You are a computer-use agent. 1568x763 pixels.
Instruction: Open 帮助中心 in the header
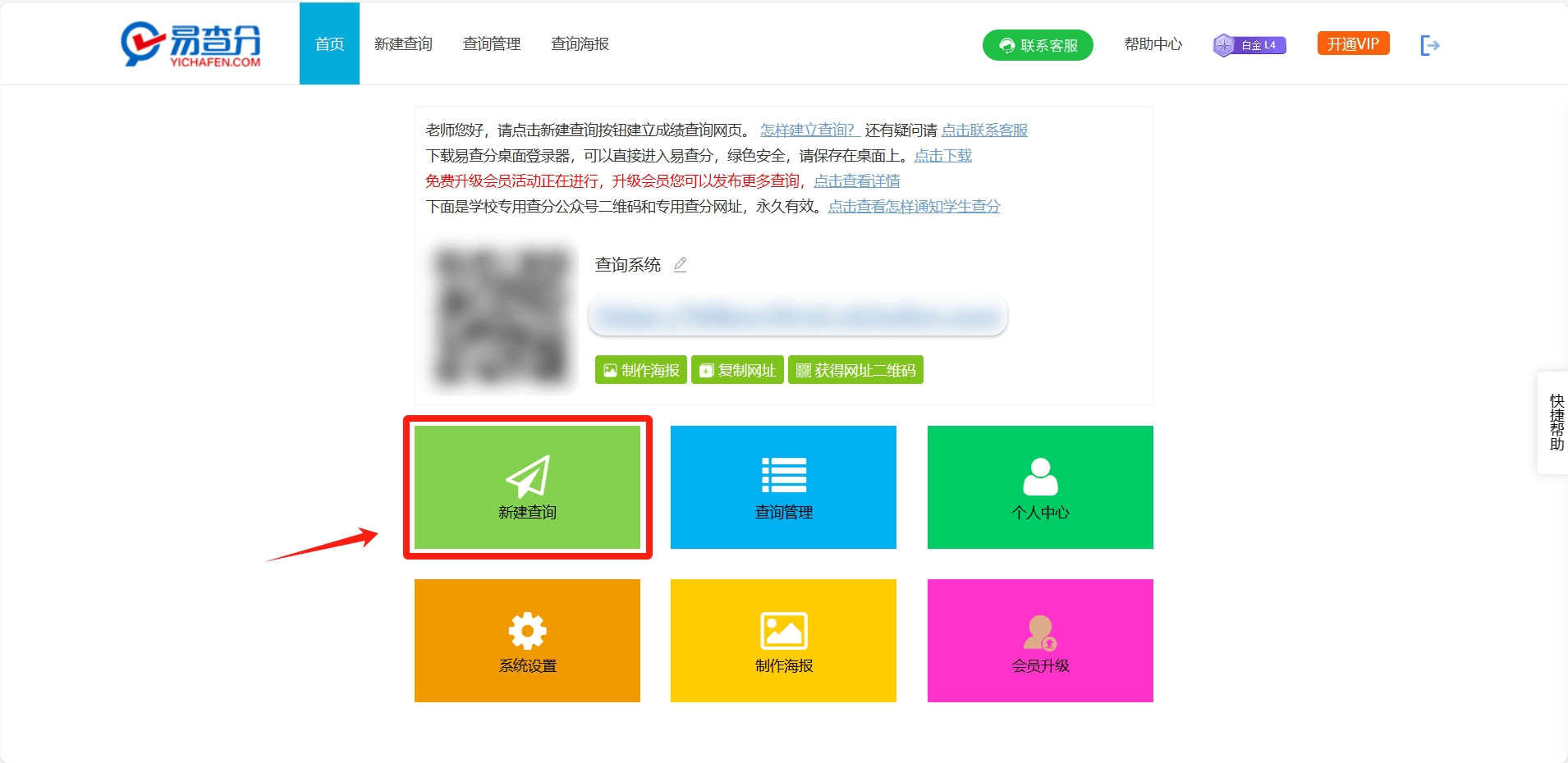coord(1153,44)
